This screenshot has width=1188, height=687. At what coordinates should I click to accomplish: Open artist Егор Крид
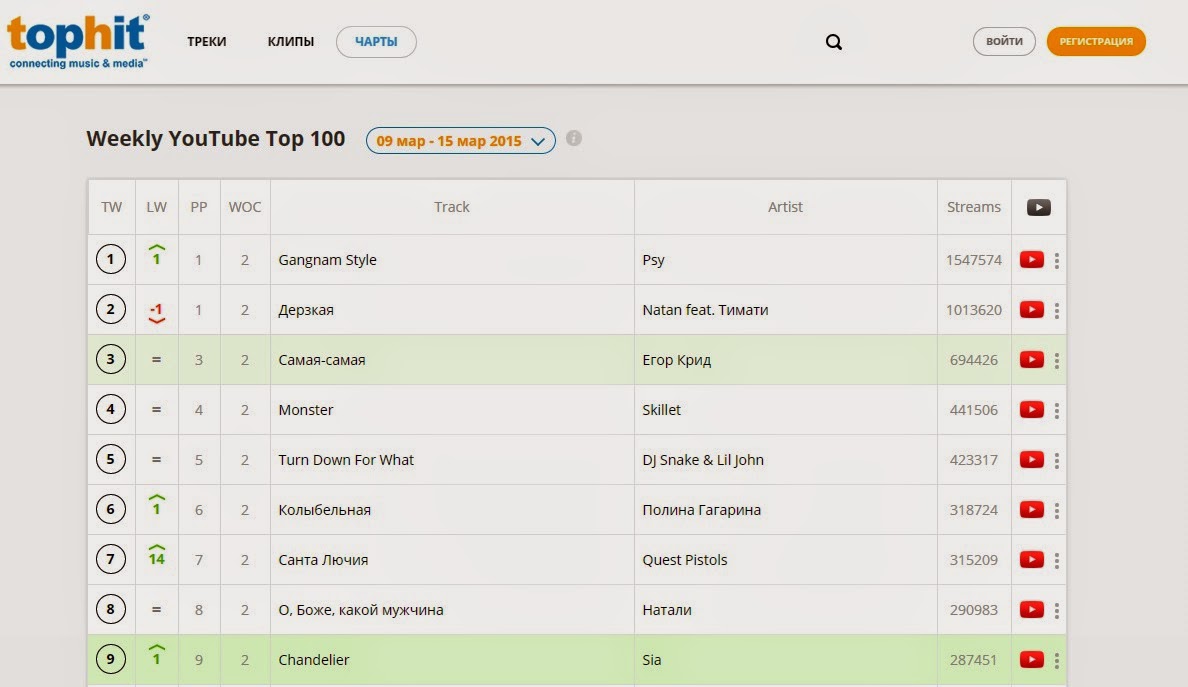click(x=677, y=360)
